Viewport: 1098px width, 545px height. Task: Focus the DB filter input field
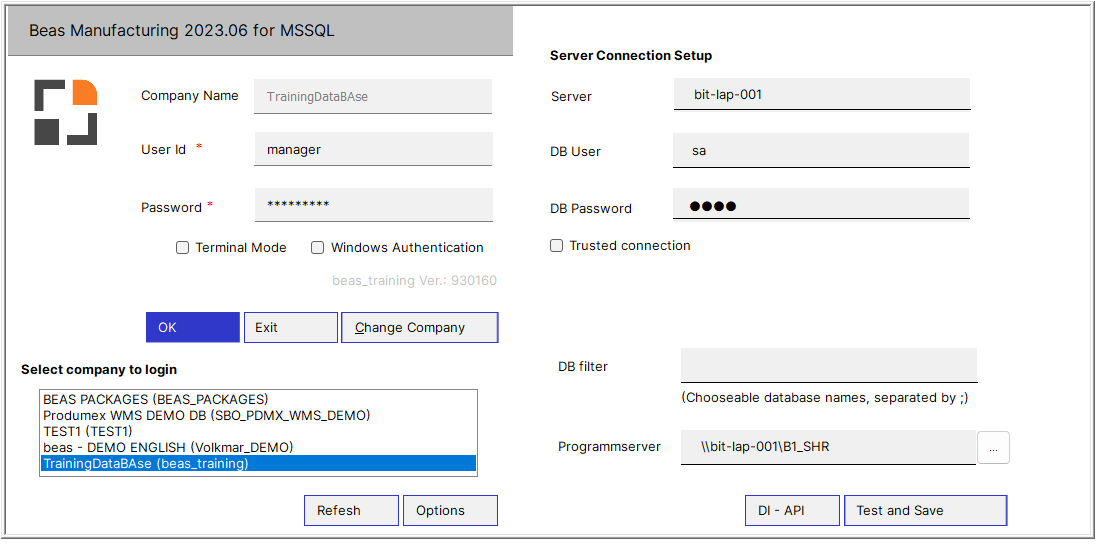click(x=828, y=366)
